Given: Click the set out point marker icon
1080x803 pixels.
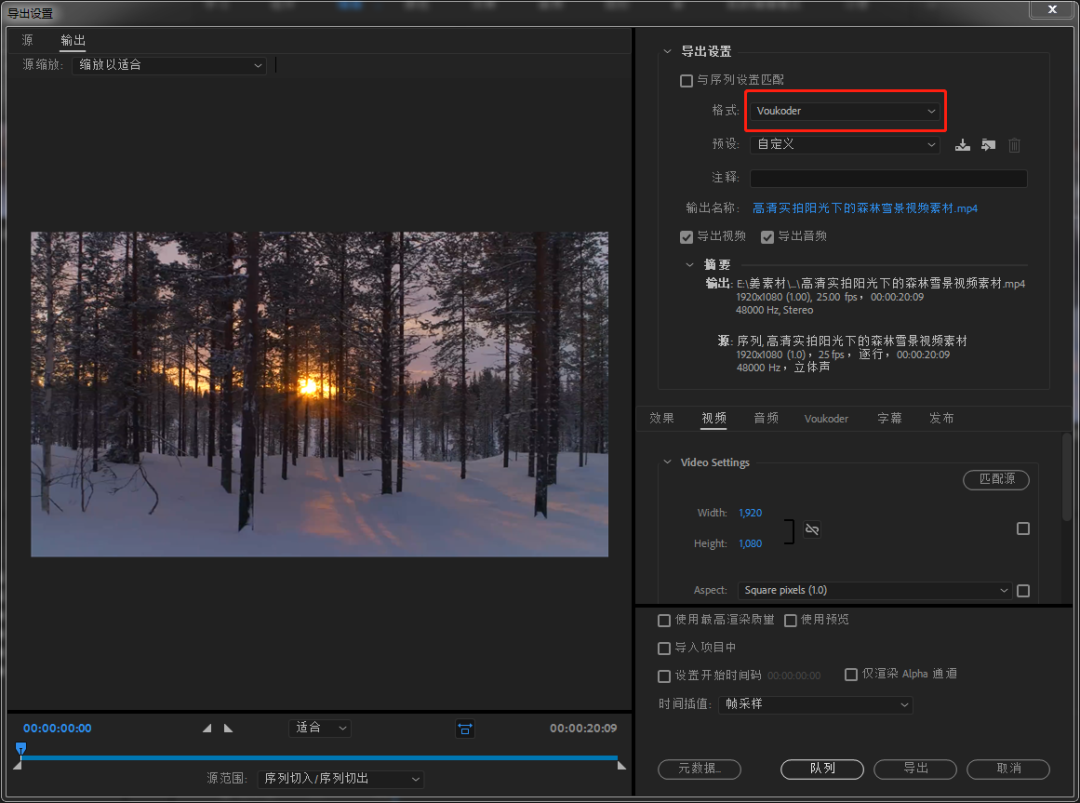Looking at the screenshot, I should pos(228,729).
